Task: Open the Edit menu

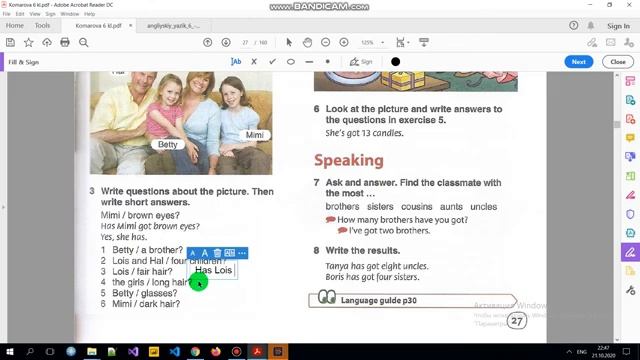Action: pos(20,14)
